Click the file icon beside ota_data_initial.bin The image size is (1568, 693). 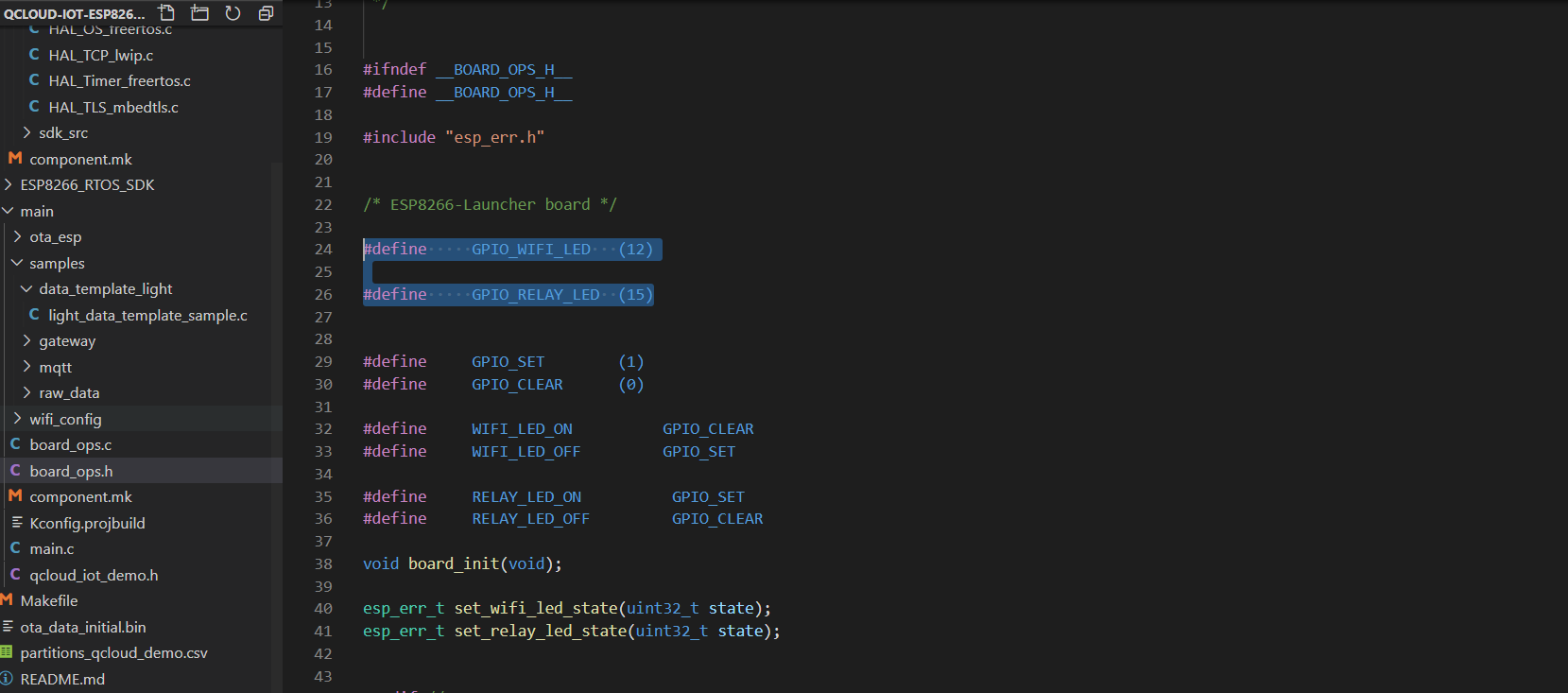point(8,627)
